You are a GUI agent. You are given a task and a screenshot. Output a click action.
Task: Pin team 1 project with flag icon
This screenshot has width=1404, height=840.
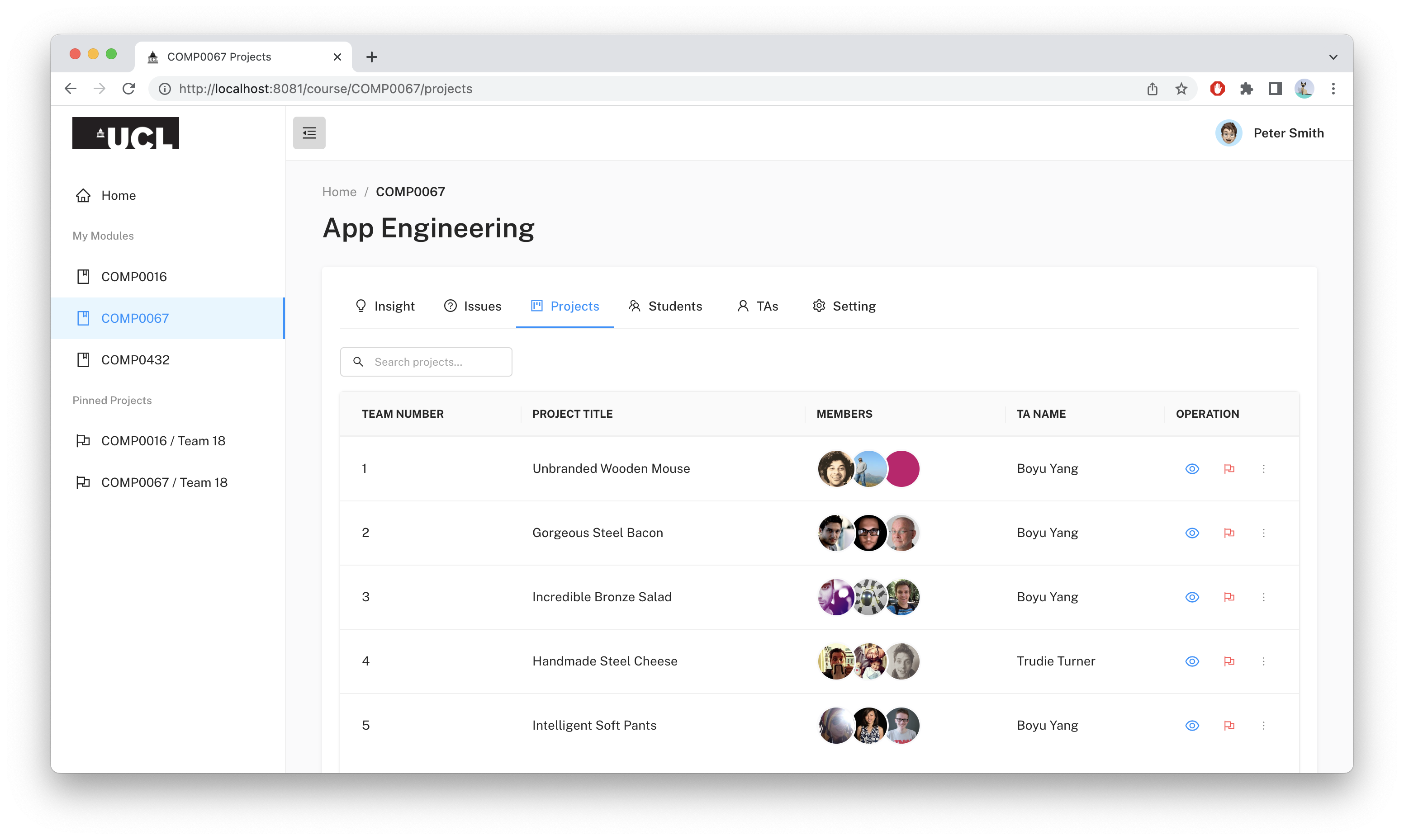coord(1229,469)
